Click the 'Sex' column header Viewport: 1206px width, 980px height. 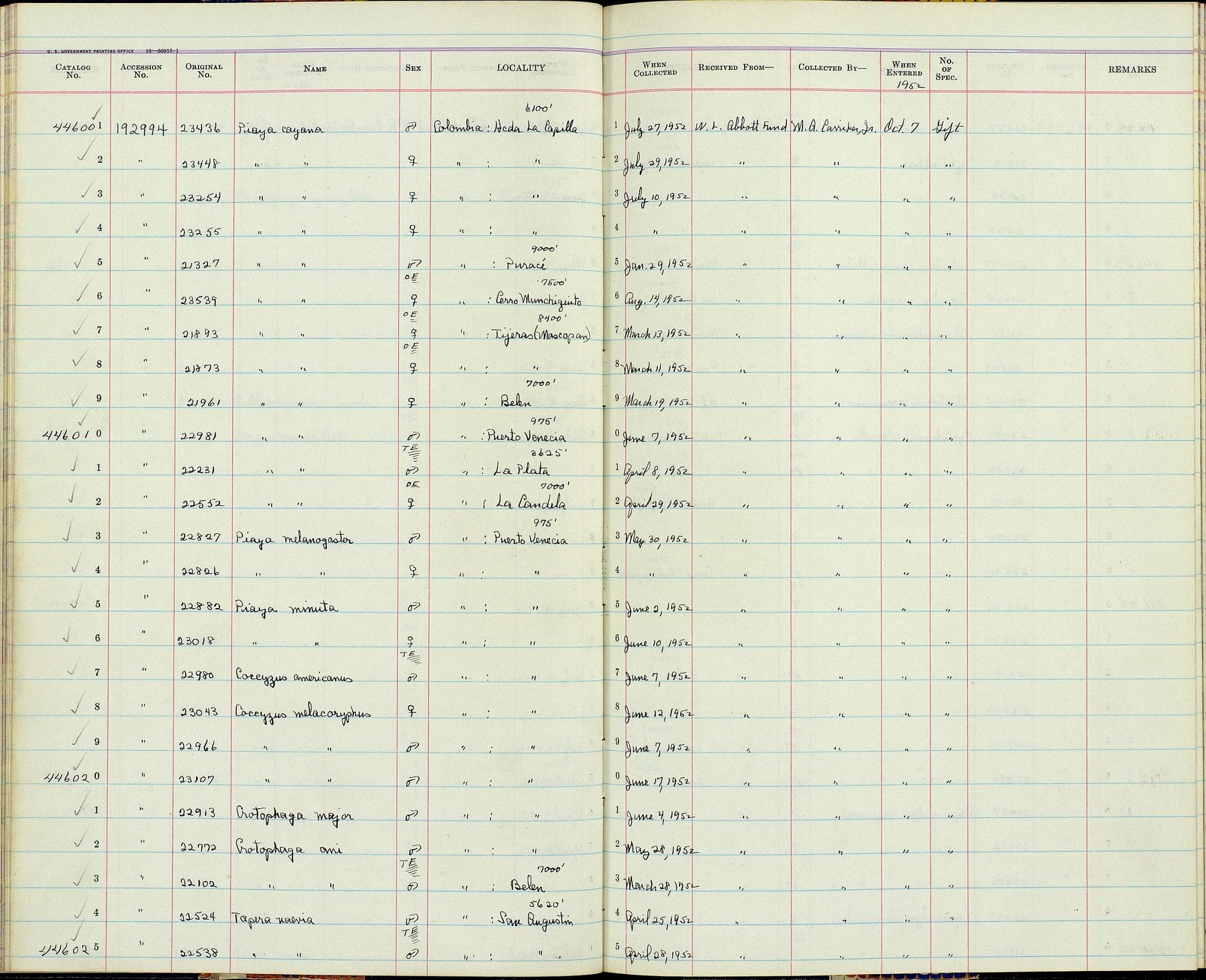pyautogui.click(x=414, y=68)
